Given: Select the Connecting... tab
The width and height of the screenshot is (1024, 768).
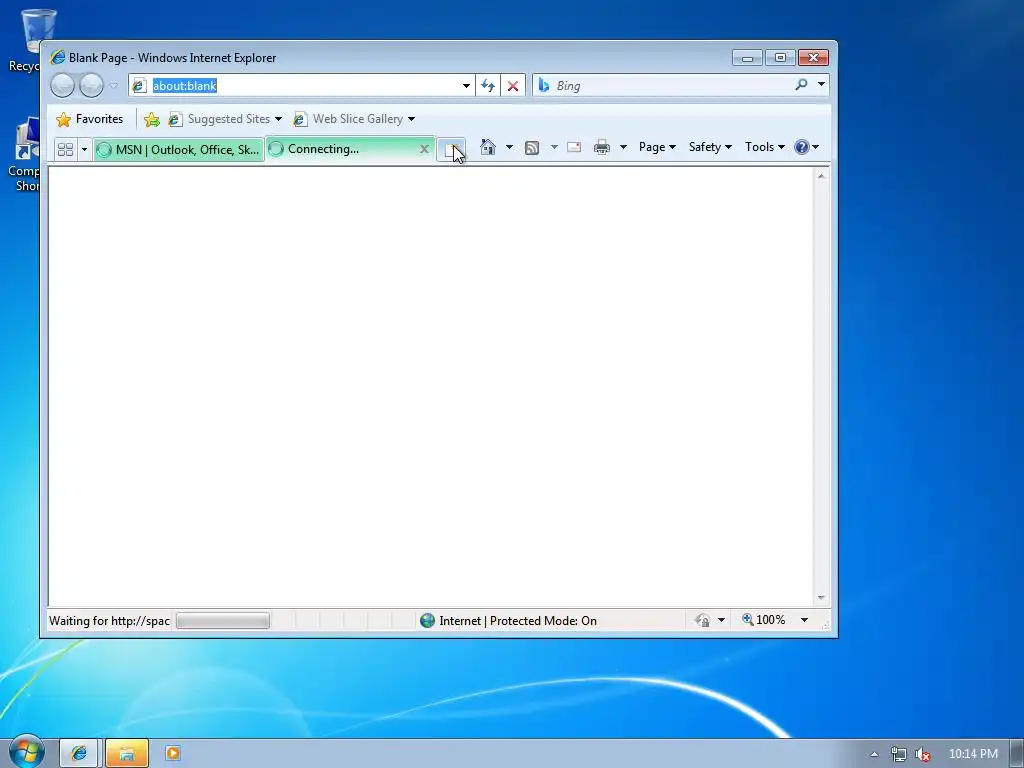Looking at the screenshot, I should click(x=343, y=149).
